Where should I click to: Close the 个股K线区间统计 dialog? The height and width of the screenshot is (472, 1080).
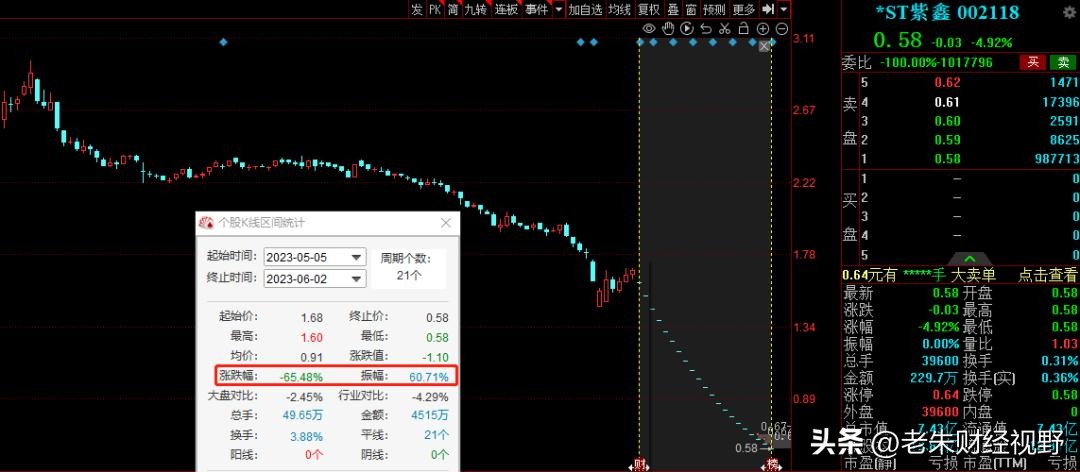click(x=446, y=223)
